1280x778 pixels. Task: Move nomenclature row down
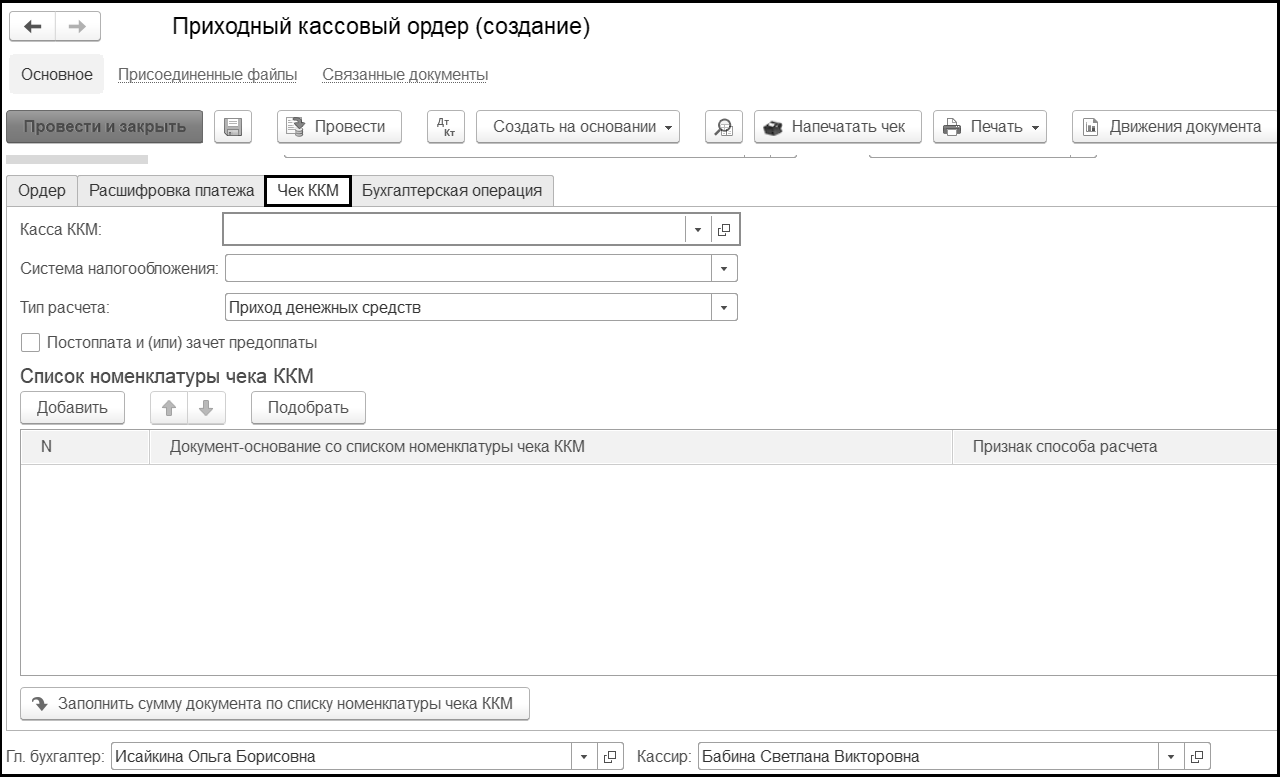coord(206,408)
